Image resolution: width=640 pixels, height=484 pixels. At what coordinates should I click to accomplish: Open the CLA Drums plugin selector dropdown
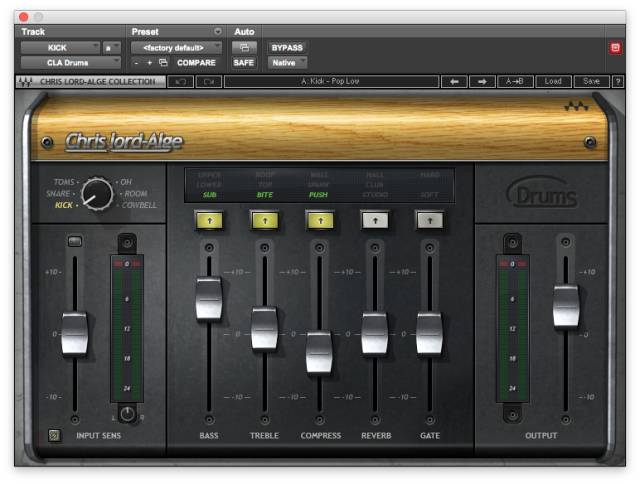[x=71, y=63]
